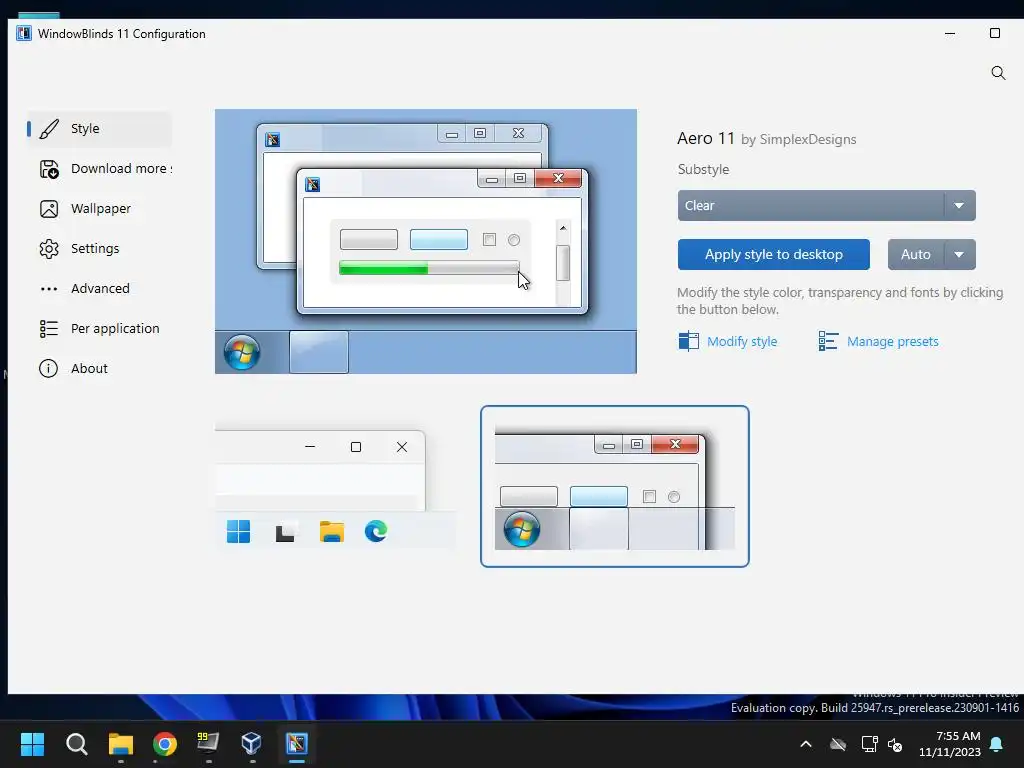Open the Settings sidebar section
The width and height of the screenshot is (1024, 768).
(x=99, y=248)
